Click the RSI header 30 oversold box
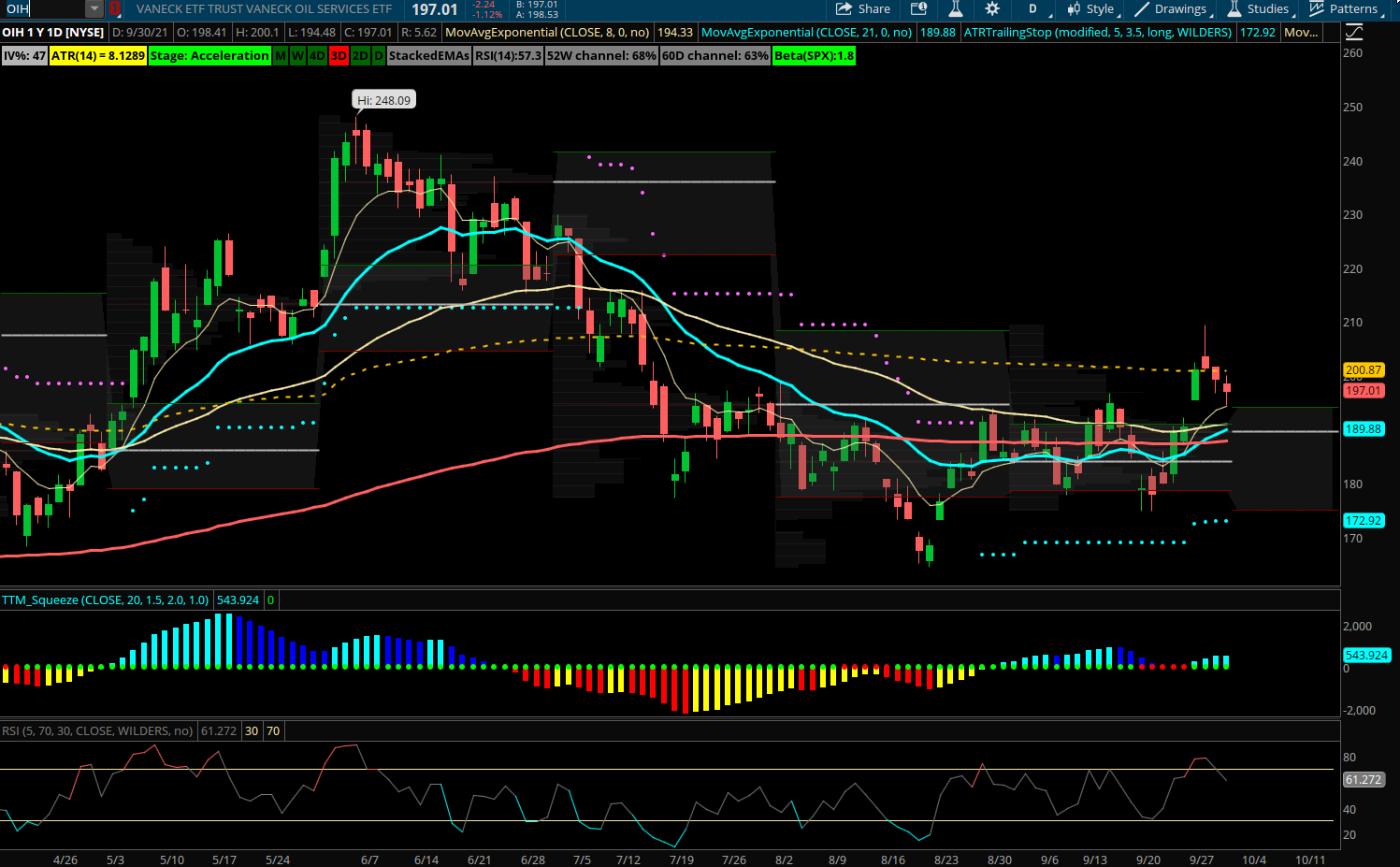This screenshot has height=867, width=1400. coord(252,730)
